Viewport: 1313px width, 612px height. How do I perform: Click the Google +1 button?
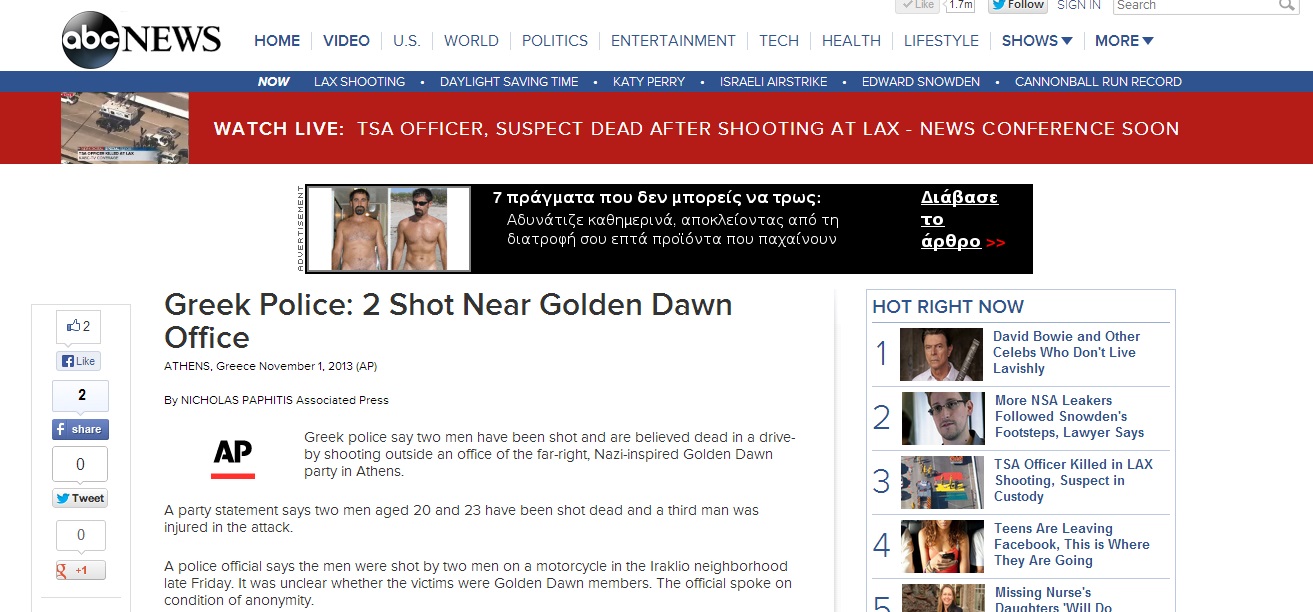pos(80,570)
